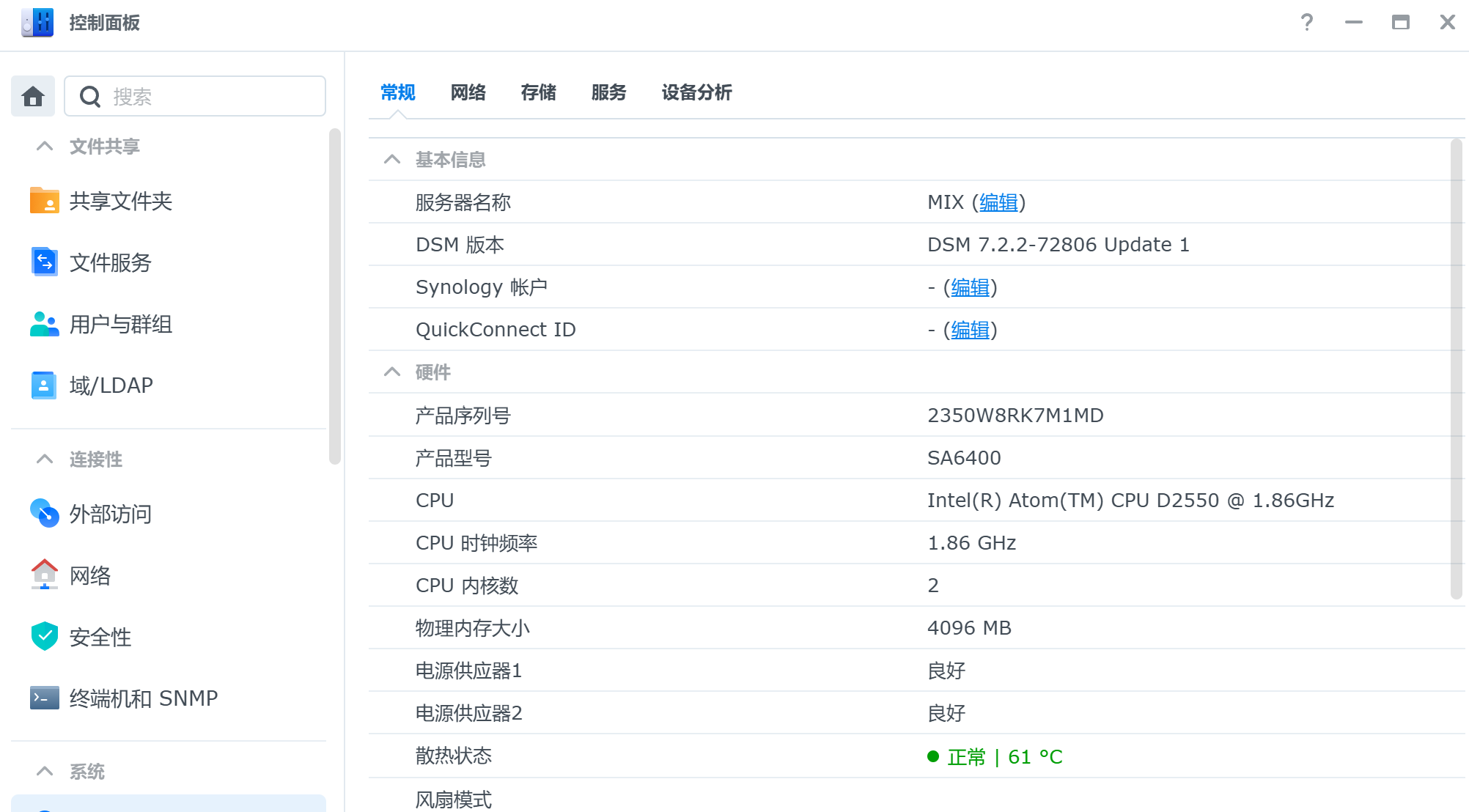Open External Access icon (外部访问)
Image resolution: width=1469 pixels, height=812 pixels.
[x=45, y=513]
